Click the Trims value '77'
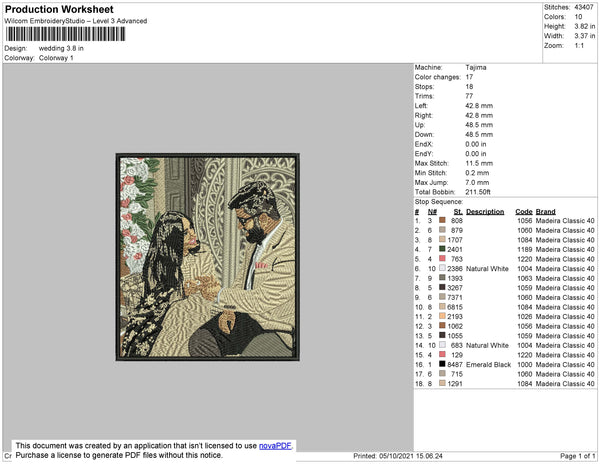Image resolution: width=600 pixels, height=464 pixels. coord(470,96)
